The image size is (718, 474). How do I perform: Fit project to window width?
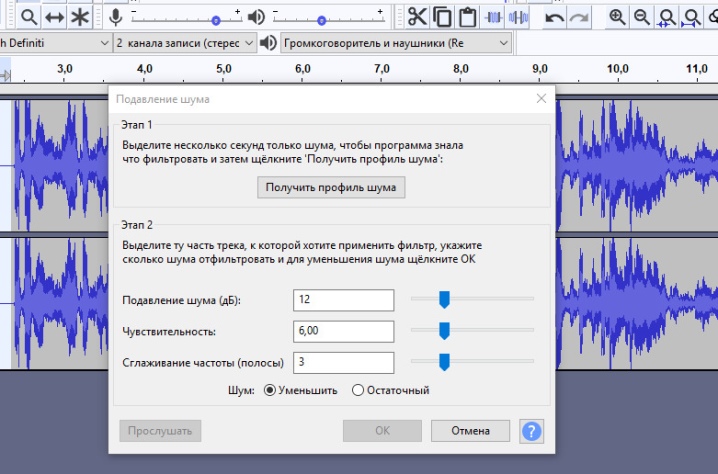pos(691,17)
